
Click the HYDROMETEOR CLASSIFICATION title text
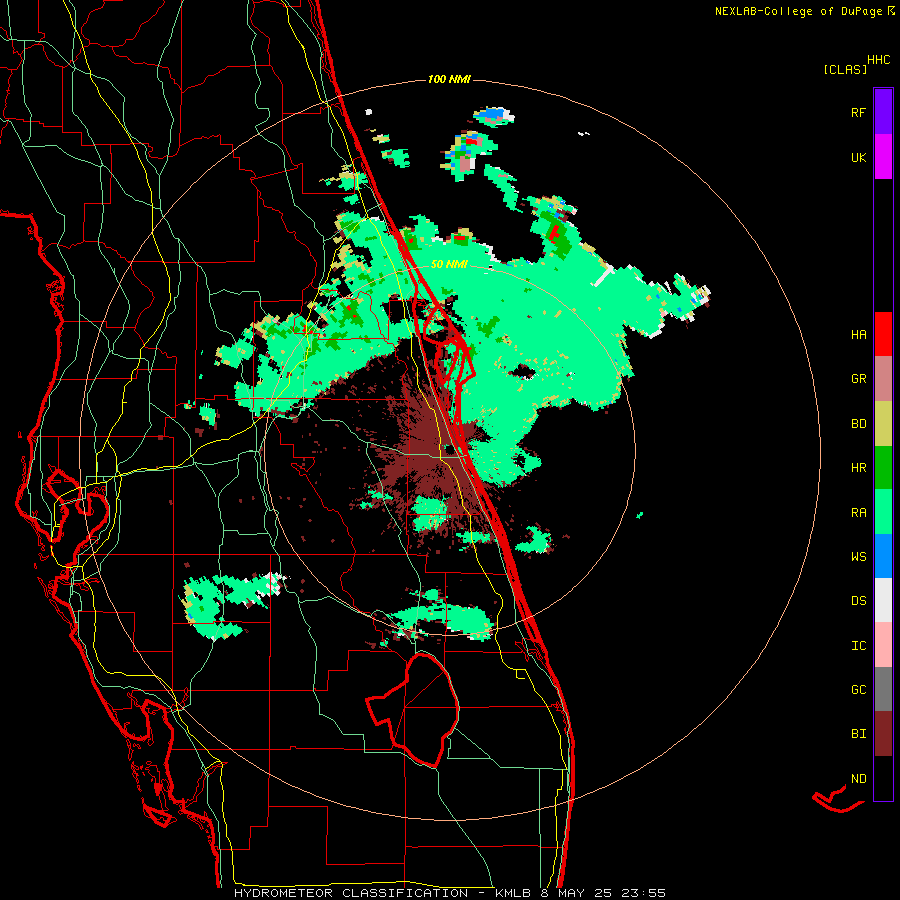pyautogui.click(x=351, y=893)
